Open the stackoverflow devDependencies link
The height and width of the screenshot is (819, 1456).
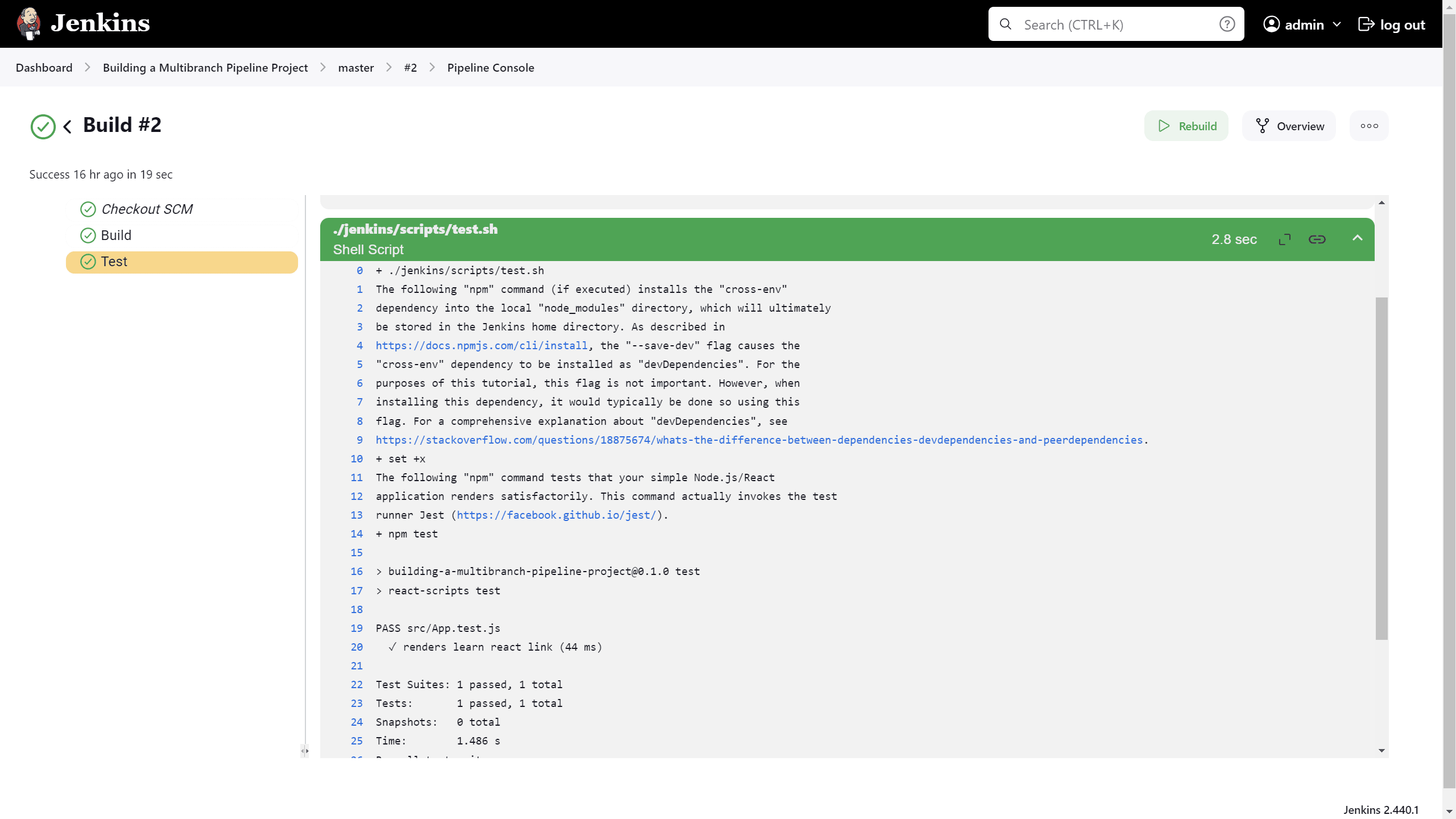point(759,440)
